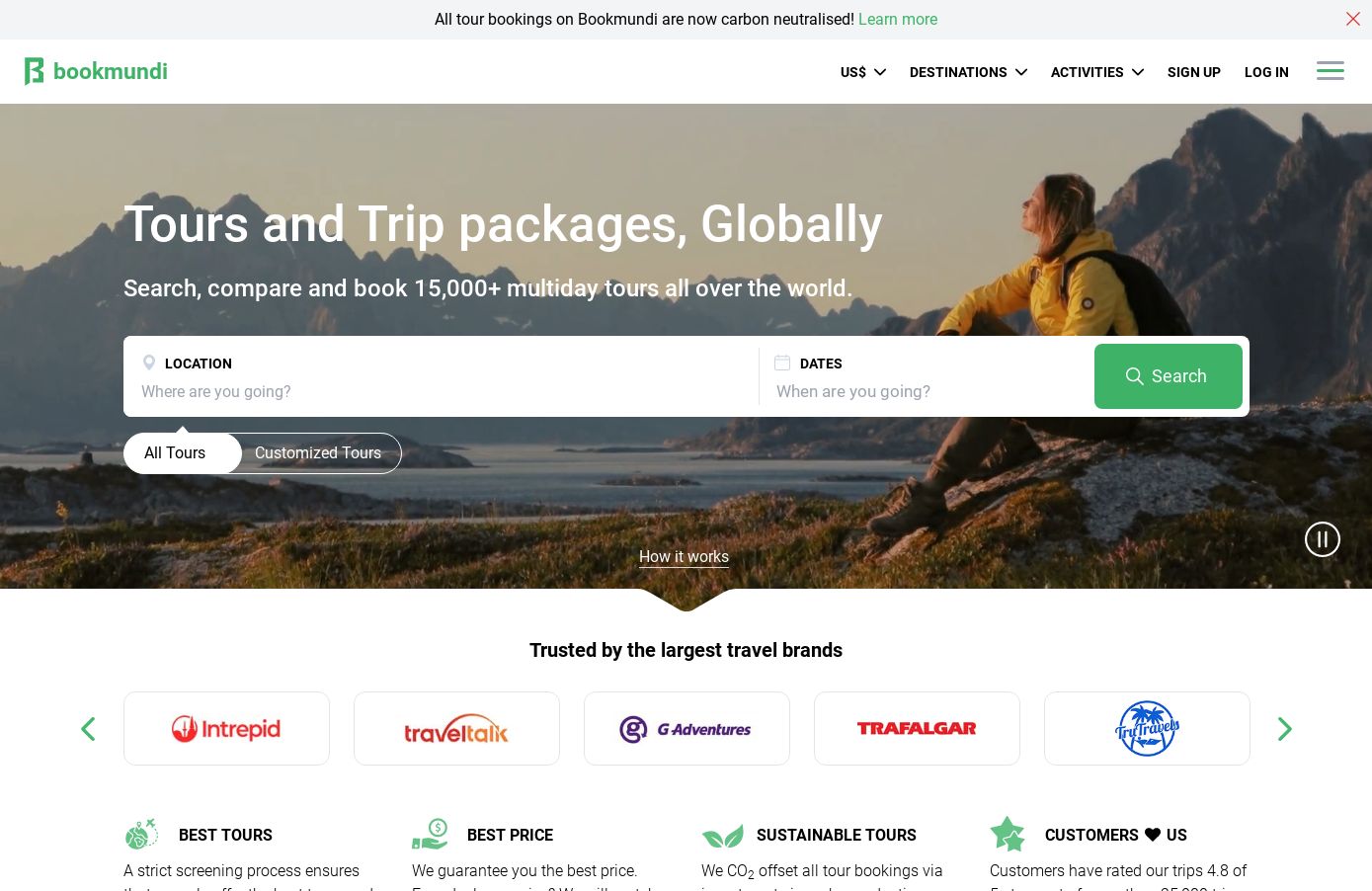Show previous travel brands with left arrow

88,729
